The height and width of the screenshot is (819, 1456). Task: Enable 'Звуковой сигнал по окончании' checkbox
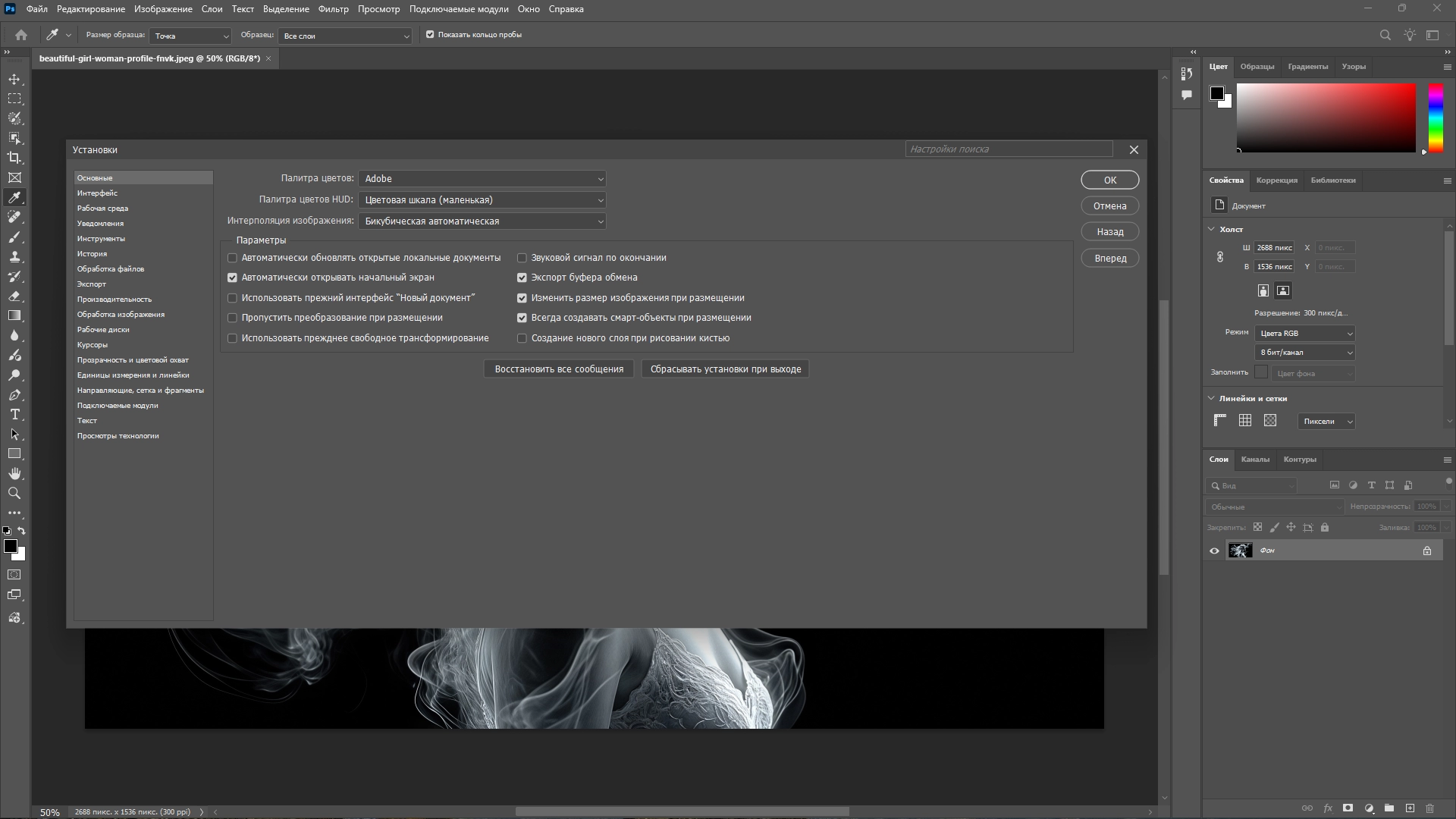tap(522, 258)
